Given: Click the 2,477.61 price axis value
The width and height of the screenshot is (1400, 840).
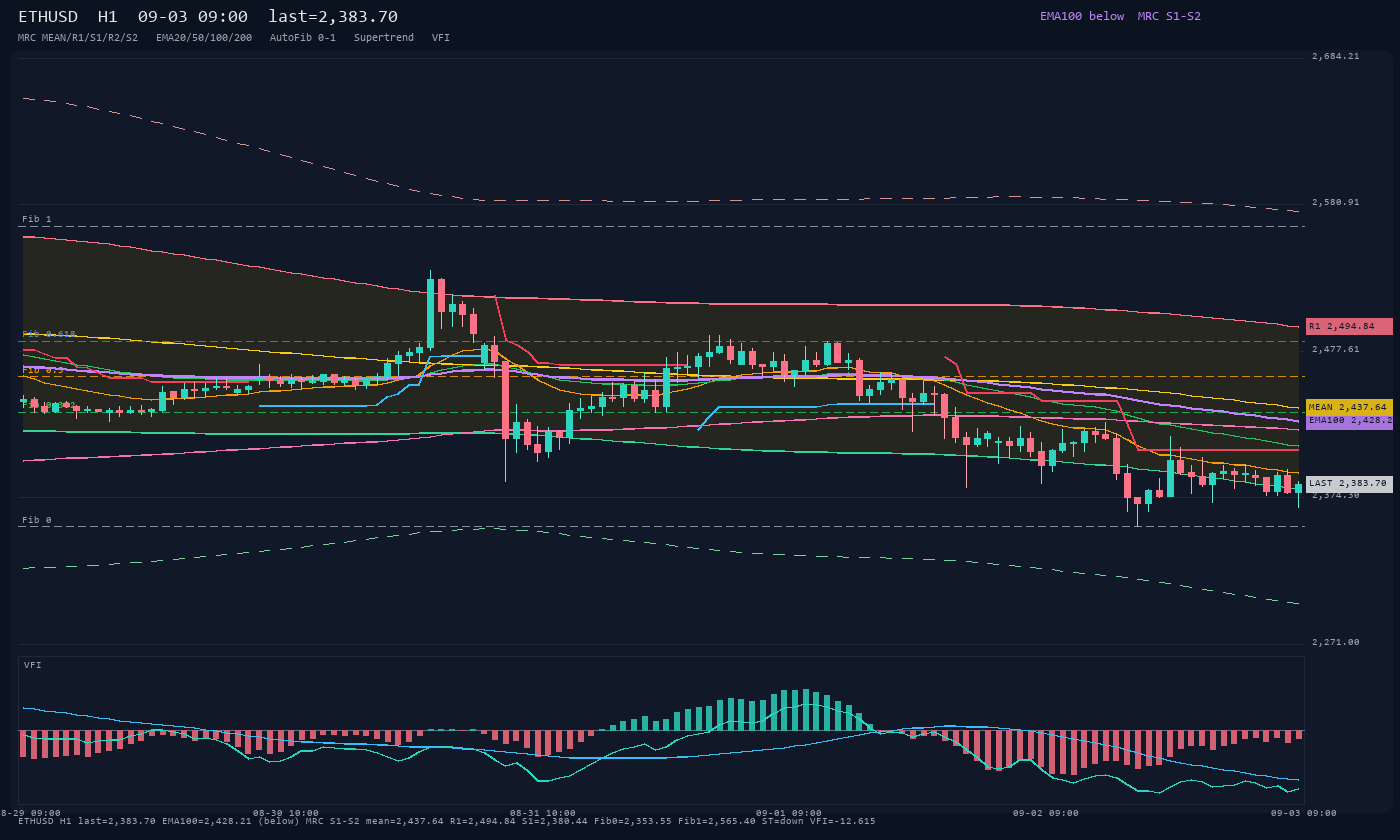Looking at the screenshot, I should coord(1336,349).
